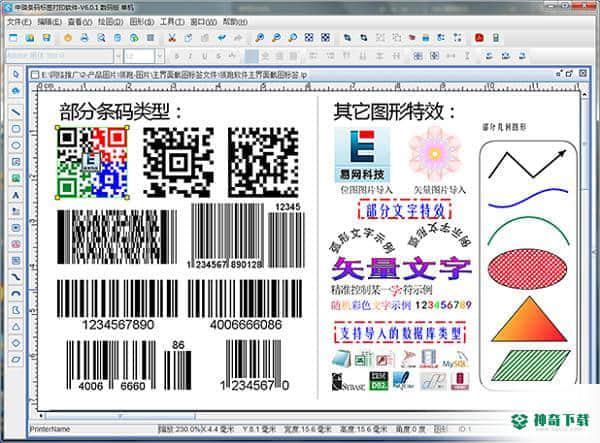
Task: Click the orange document settings icon
Action: tap(68, 37)
